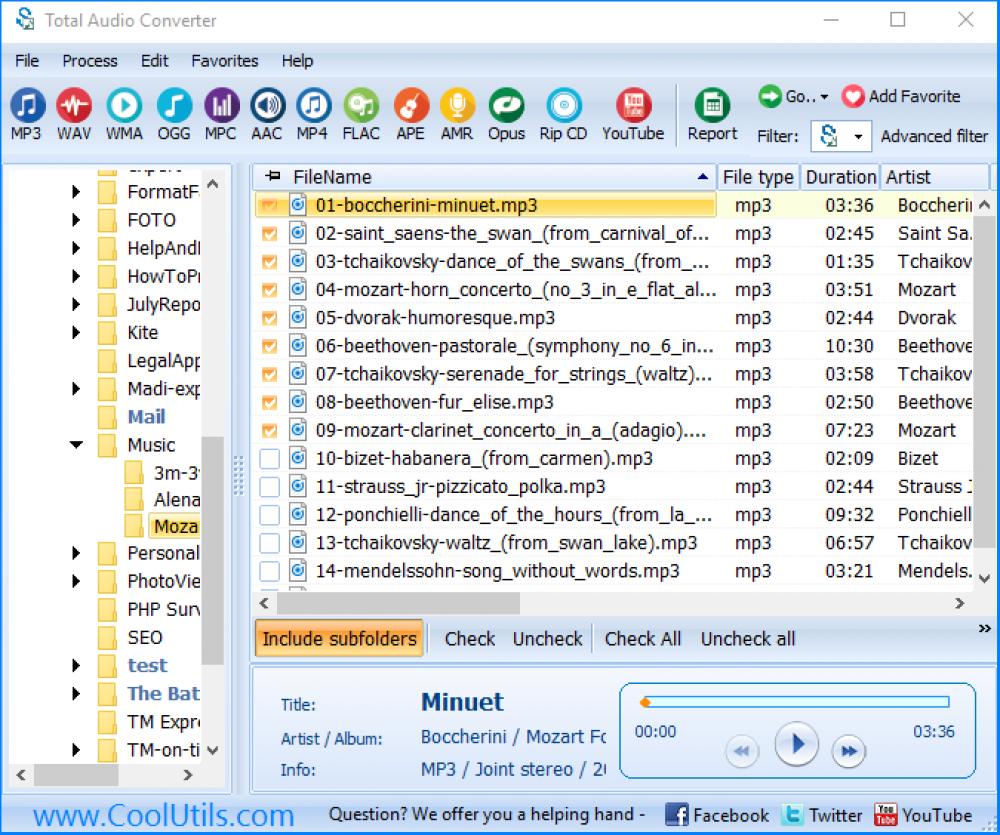Open the Filter dropdown
The width and height of the screenshot is (1000, 835).
pos(857,136)
